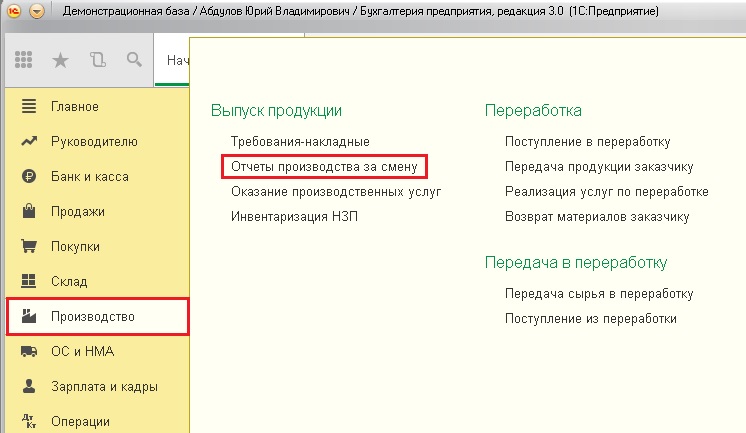
Task: Go to Зарплата и кадры section
Action: pos(104,386)
